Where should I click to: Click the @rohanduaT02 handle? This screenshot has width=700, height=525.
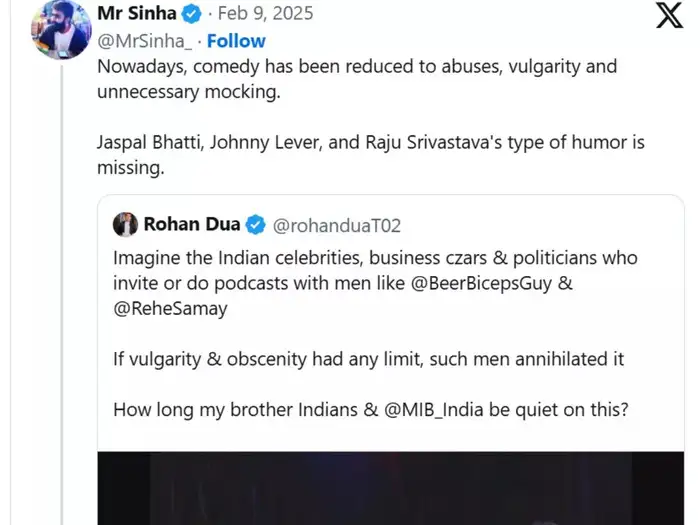coord(336,225)
